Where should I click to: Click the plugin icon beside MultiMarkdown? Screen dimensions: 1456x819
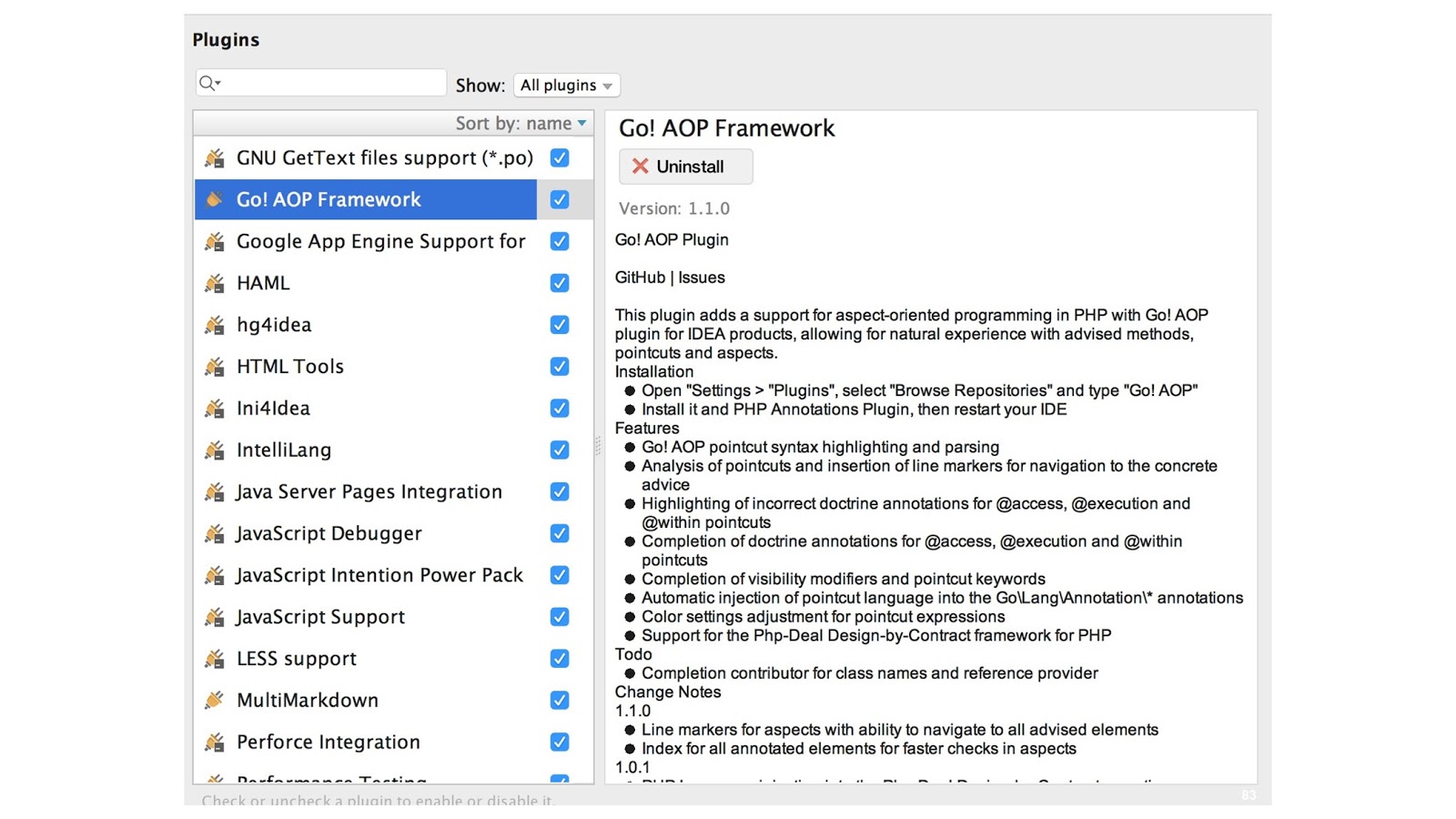(215, 701)
